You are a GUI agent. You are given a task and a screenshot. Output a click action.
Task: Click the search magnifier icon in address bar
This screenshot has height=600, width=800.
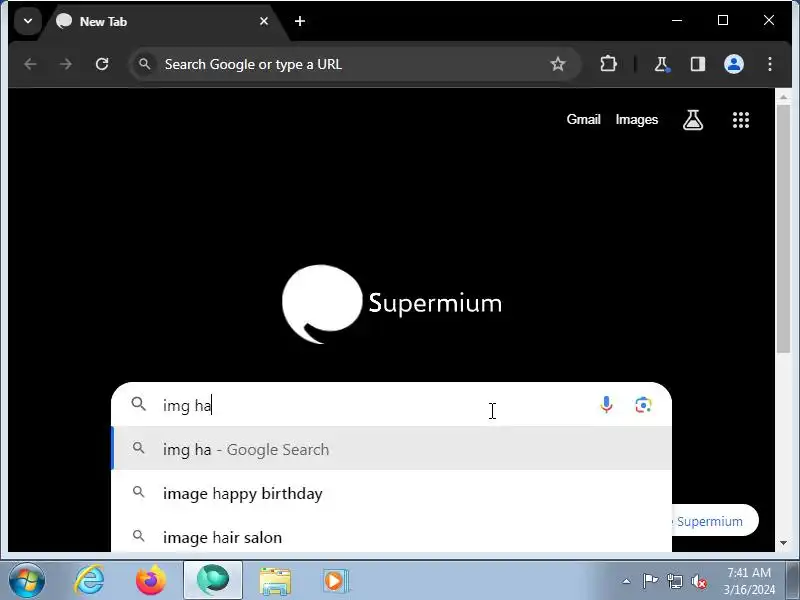click(144, 64)
